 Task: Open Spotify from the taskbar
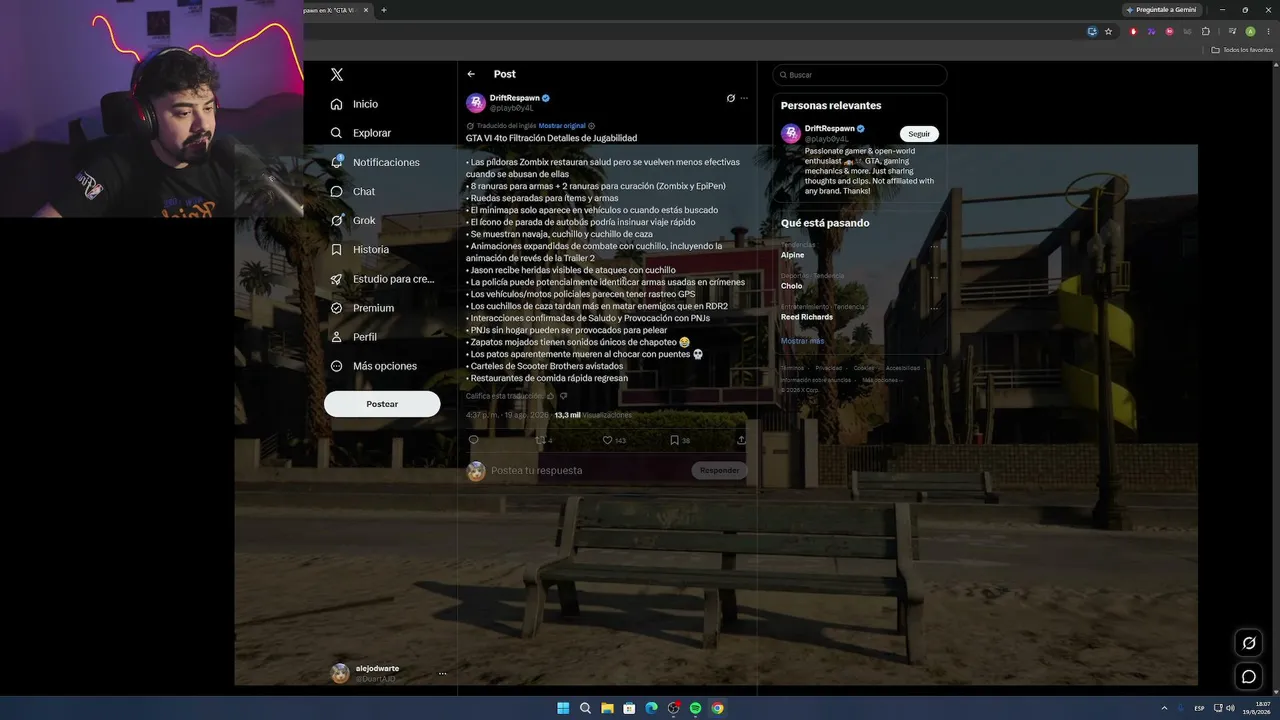tap(695, 708)
